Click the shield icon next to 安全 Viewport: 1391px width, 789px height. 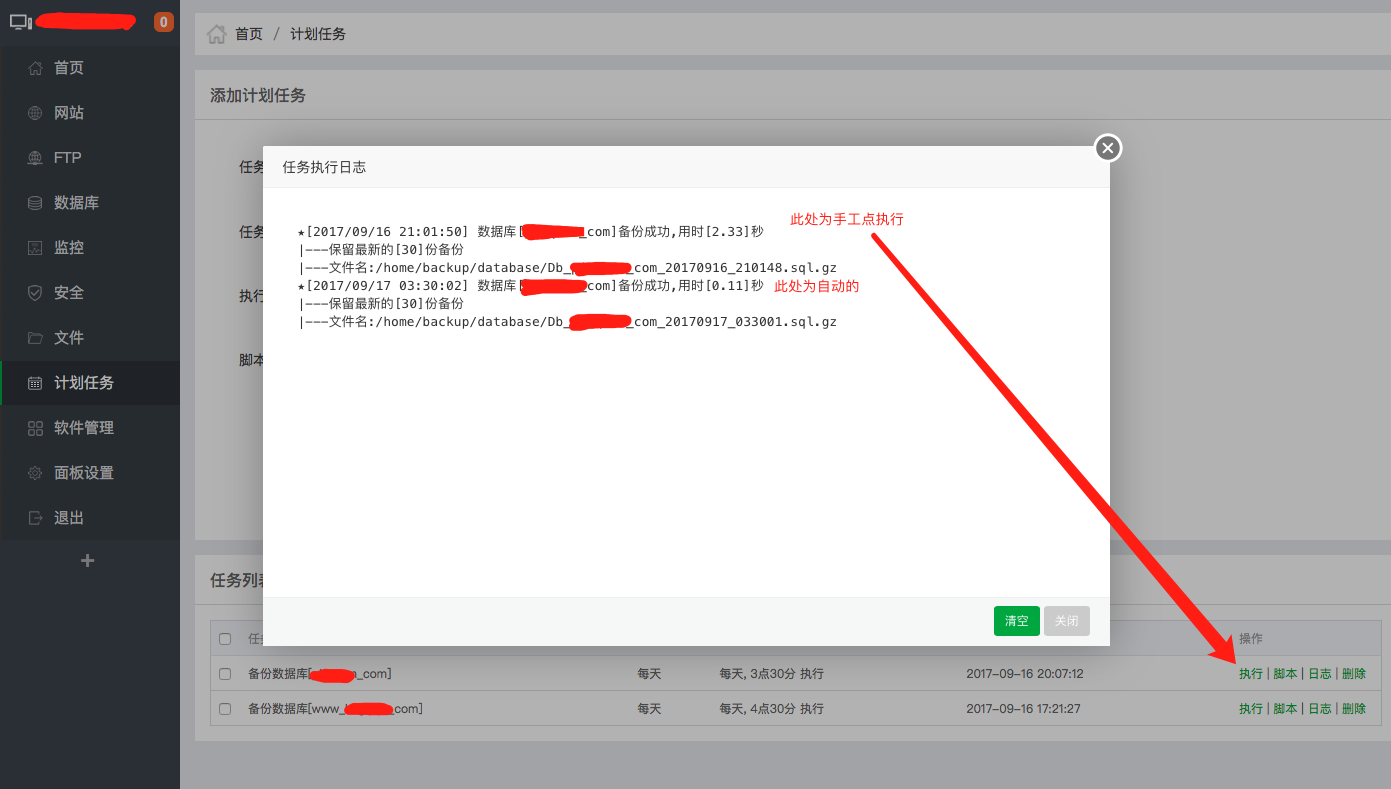point(35,293)
